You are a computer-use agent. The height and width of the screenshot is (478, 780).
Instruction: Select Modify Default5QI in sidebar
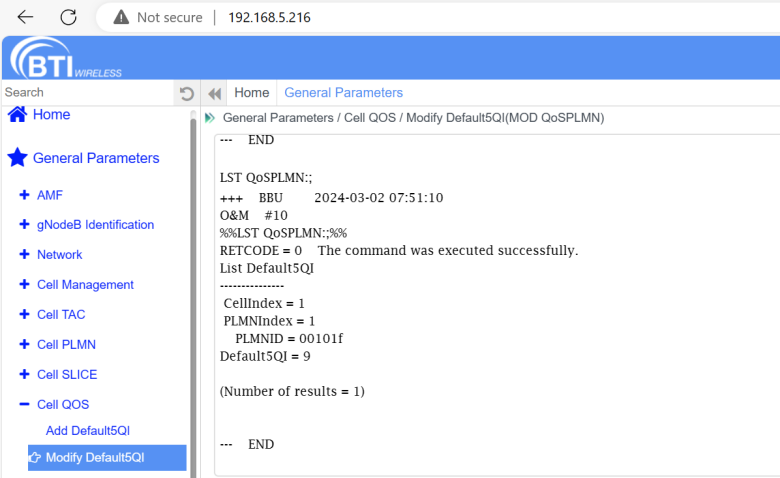coord(94,458)
